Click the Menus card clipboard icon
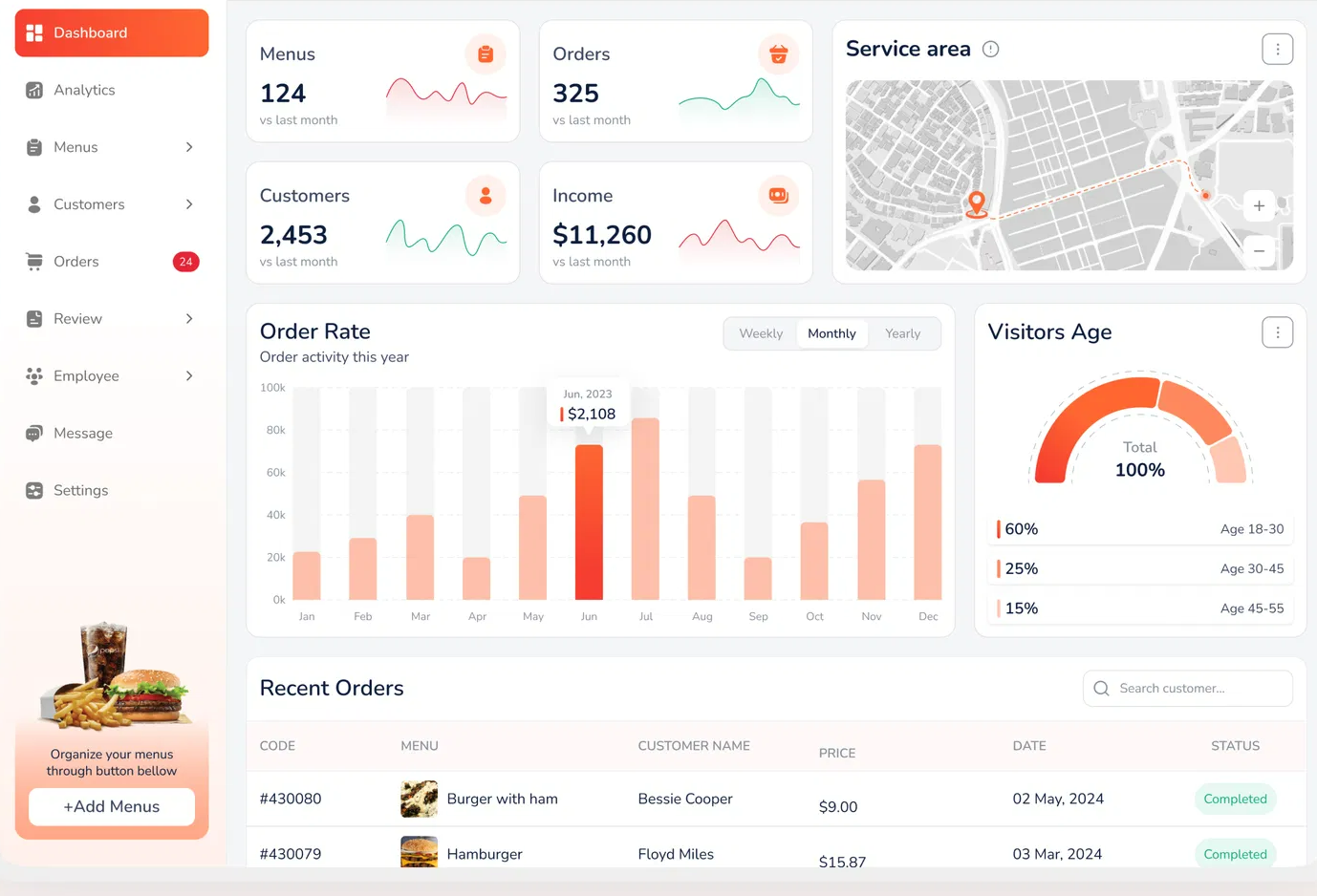This screenshot has height=896, width=1317. (x=486, y=54)
